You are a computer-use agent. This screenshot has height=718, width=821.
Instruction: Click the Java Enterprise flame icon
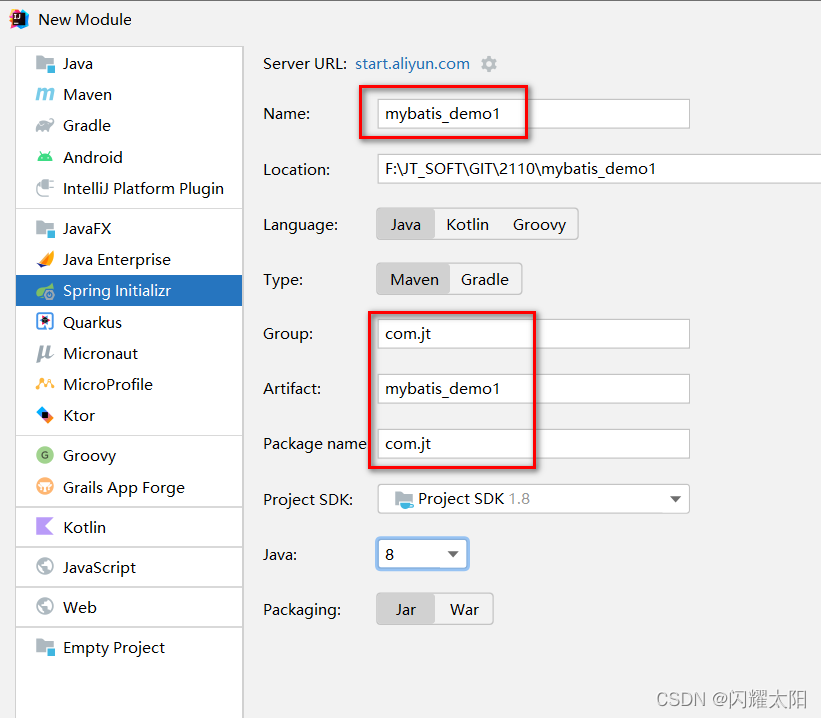[x=45, y=260]
